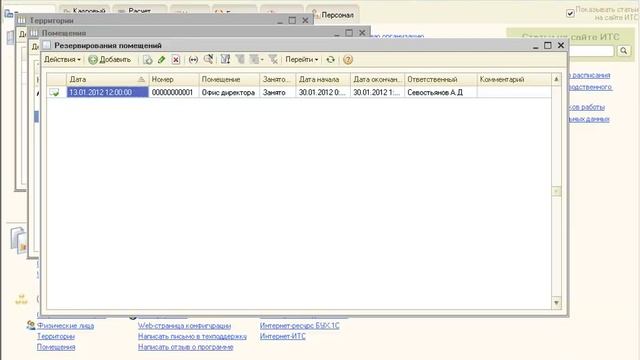
Task: Open the Интернет-ресурс БУХ.1С link
Action: [x=300, y=326]
